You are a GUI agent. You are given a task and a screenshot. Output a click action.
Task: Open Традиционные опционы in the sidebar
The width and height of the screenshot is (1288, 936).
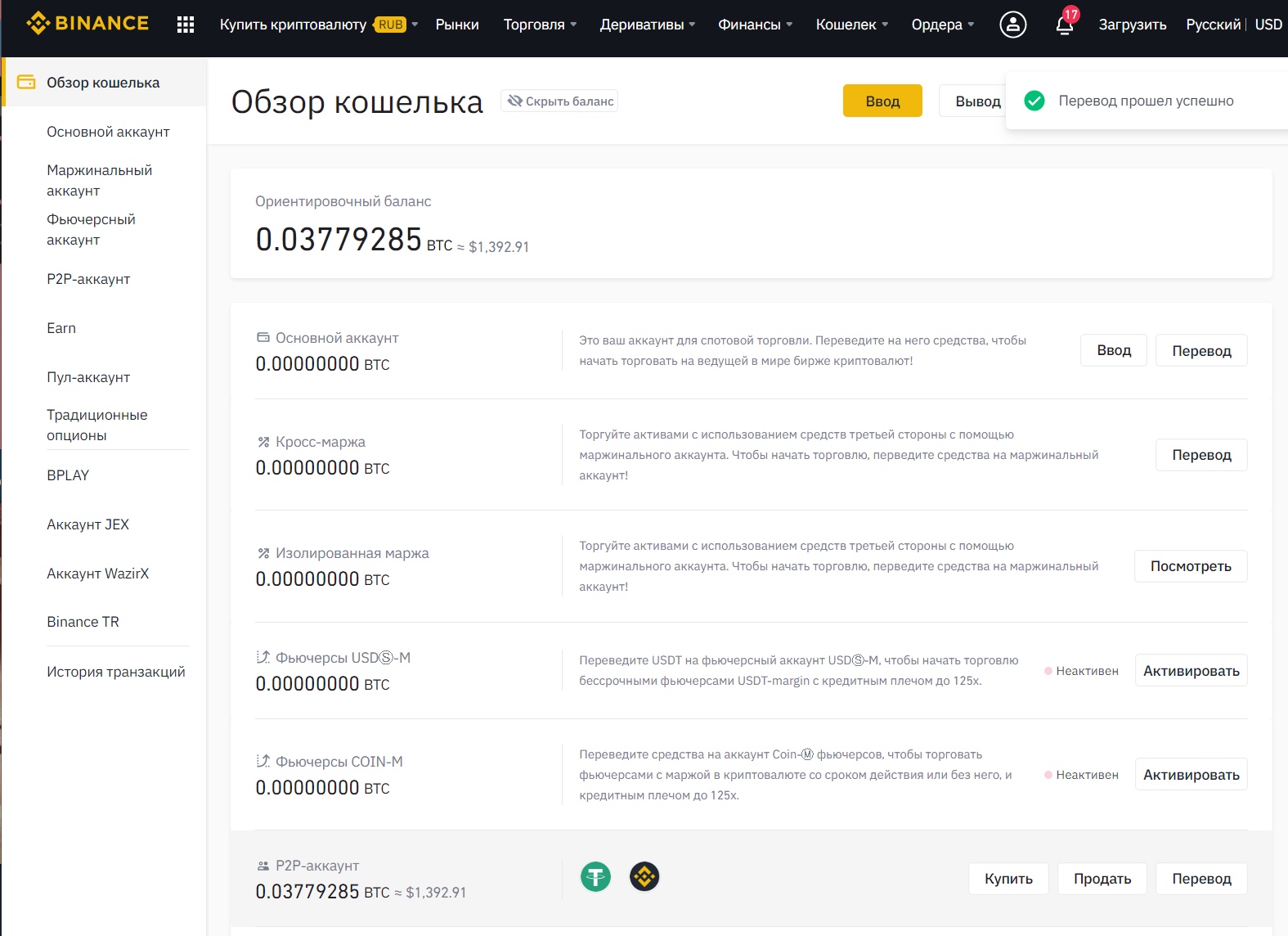[x=97, y=425]
